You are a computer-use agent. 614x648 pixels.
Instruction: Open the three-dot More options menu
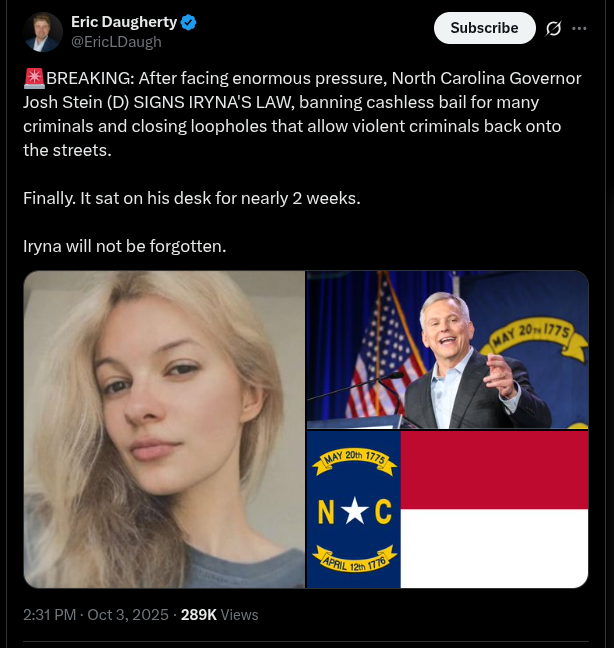[x=579, y=28]
